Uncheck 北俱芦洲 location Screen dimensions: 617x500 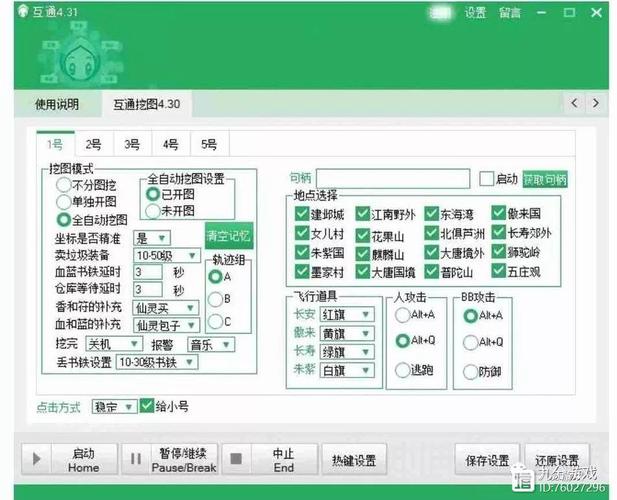tap(431, 233)
